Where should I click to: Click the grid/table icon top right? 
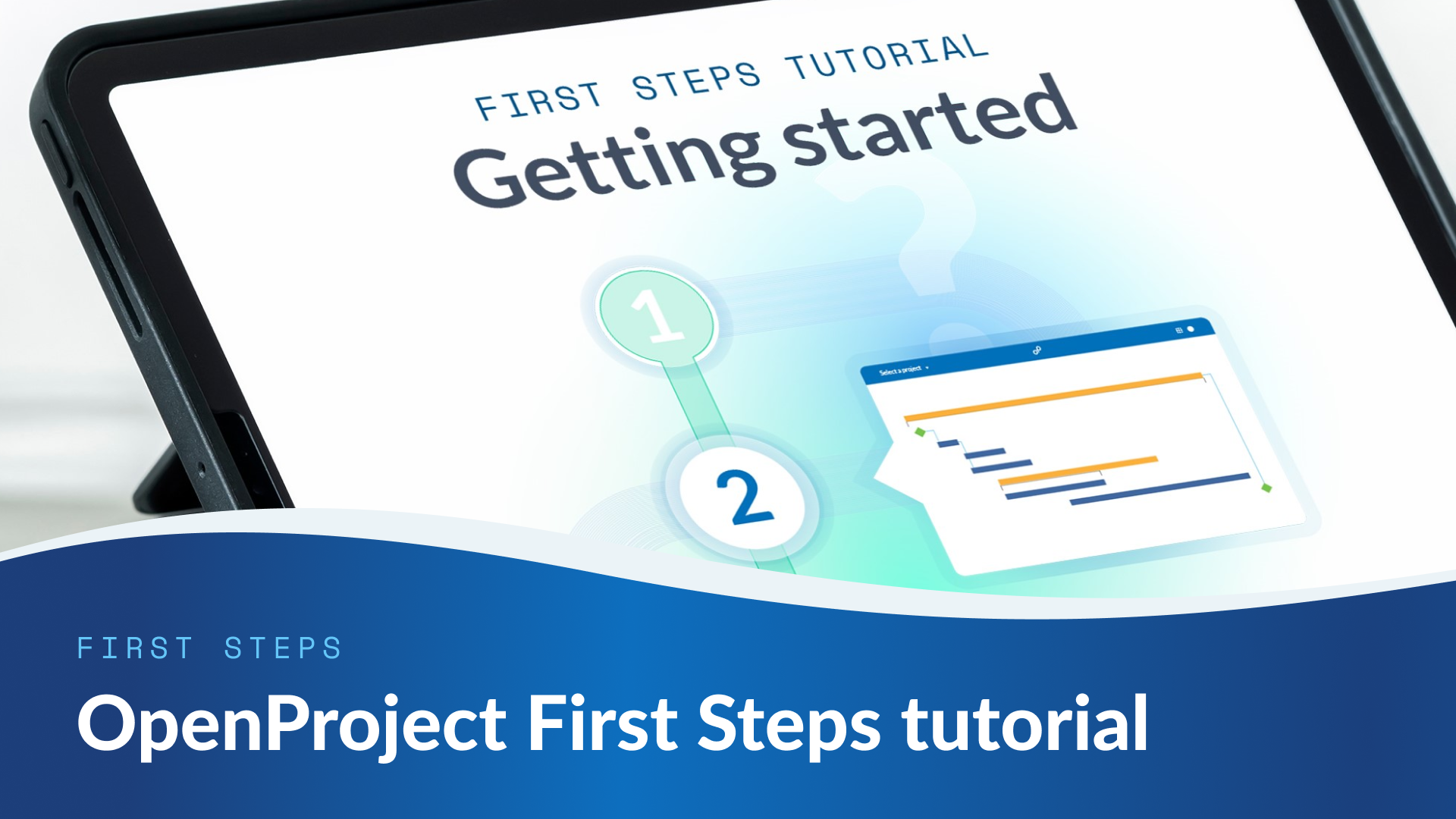click(x=1191, y=334)
